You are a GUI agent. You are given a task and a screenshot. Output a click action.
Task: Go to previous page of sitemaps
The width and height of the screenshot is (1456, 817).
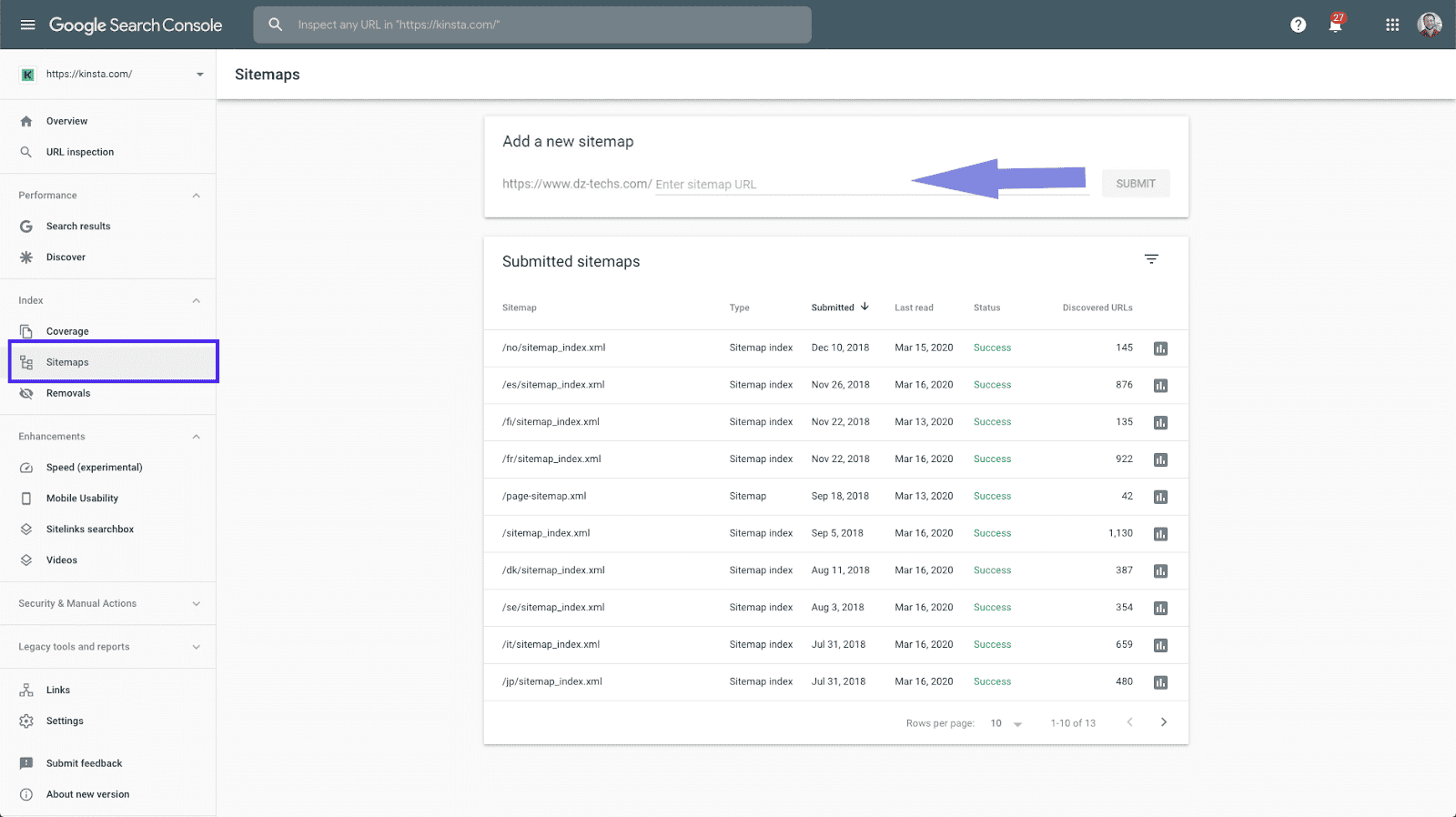tap(1129, 722)
